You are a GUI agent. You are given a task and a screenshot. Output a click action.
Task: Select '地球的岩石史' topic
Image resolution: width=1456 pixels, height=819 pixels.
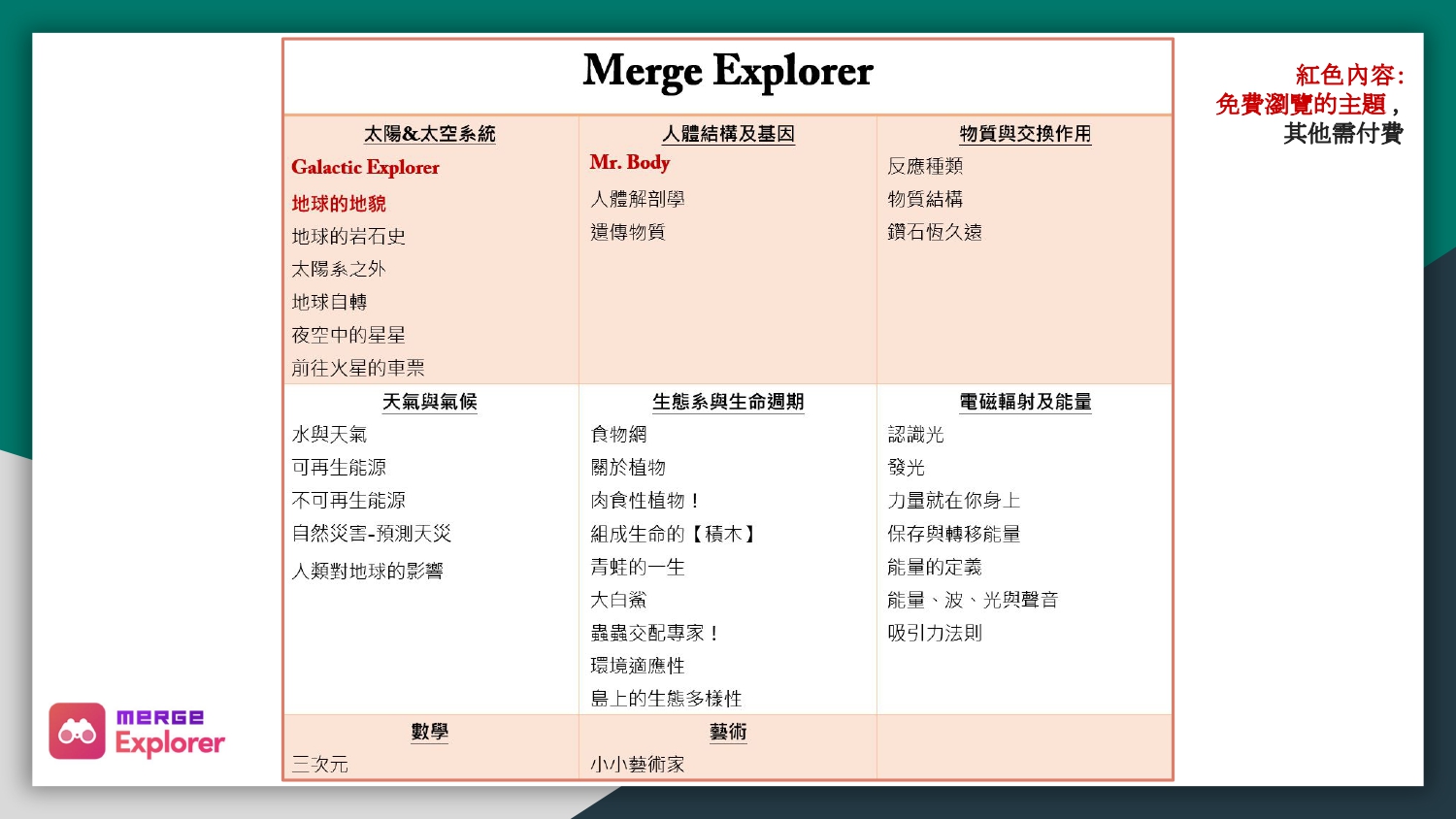click(x=348, y=237)
